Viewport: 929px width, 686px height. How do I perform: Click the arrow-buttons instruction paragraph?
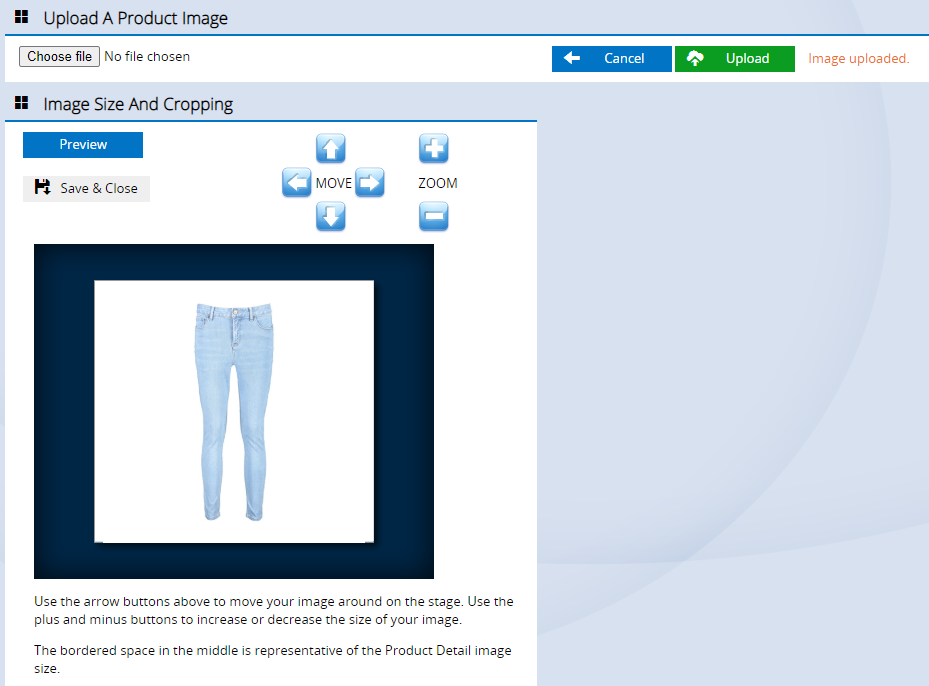[x=274, y=611]
